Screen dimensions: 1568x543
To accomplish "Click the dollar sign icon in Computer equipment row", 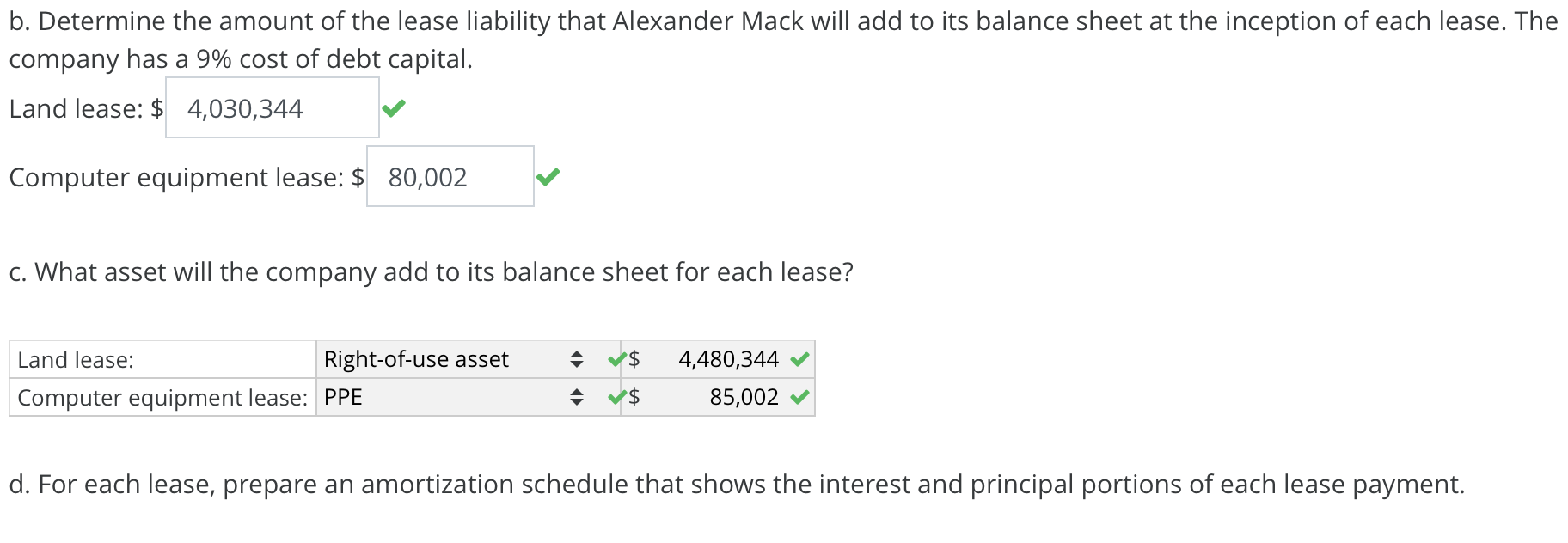I will pyautogui.click(x=634, y=397).
